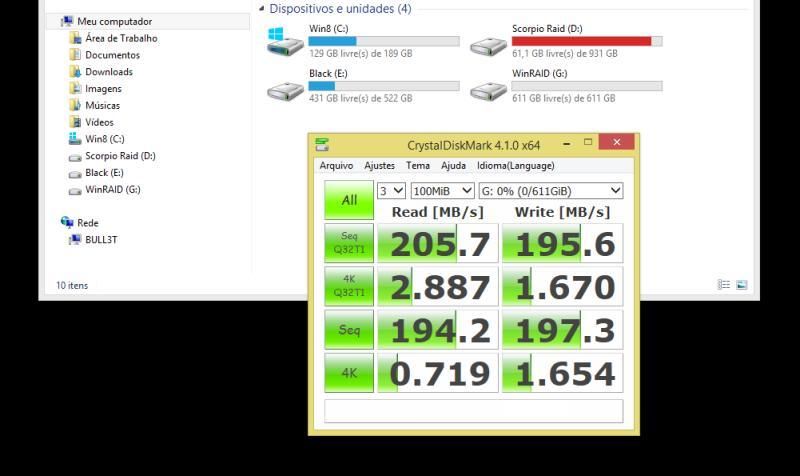Click the 194.2 Seq read result
800x476 pixels.
pos(438,330)
